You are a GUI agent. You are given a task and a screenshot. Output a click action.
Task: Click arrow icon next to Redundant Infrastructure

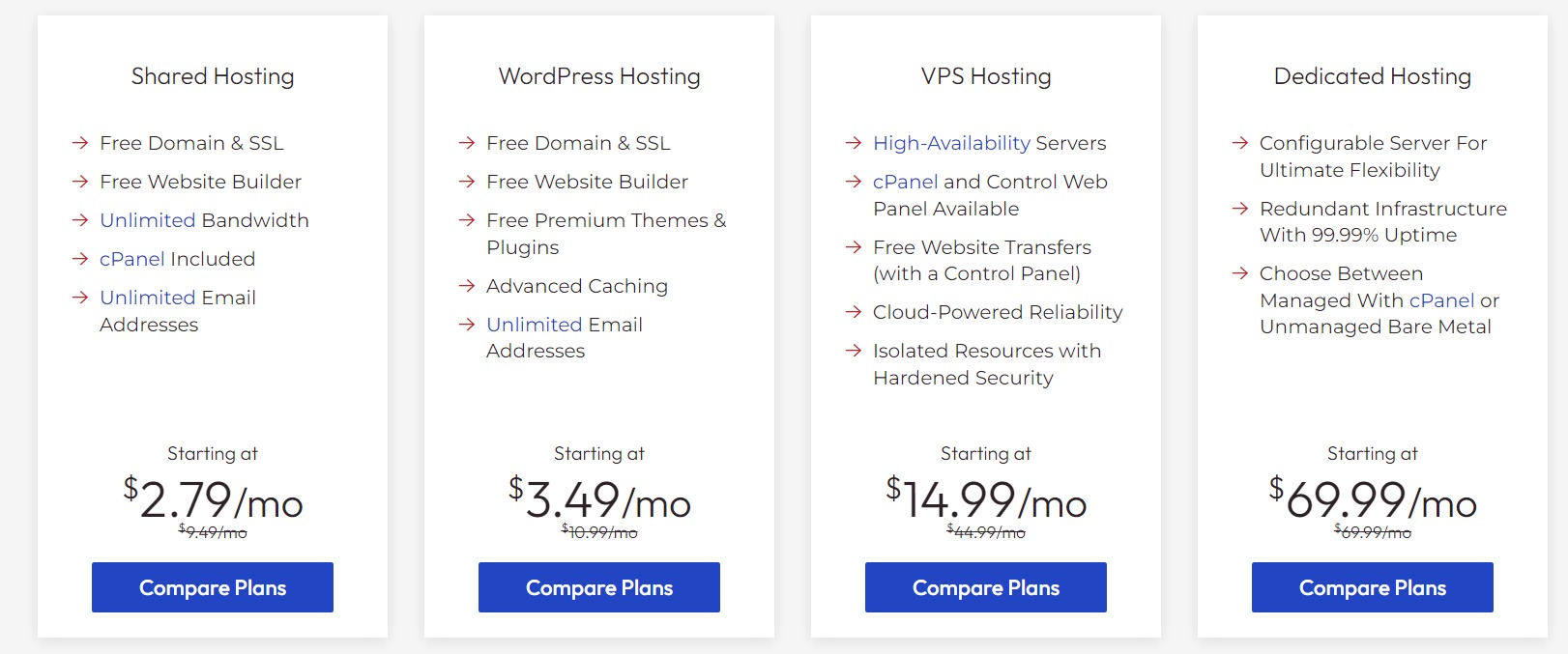[x=1240, y=209]
